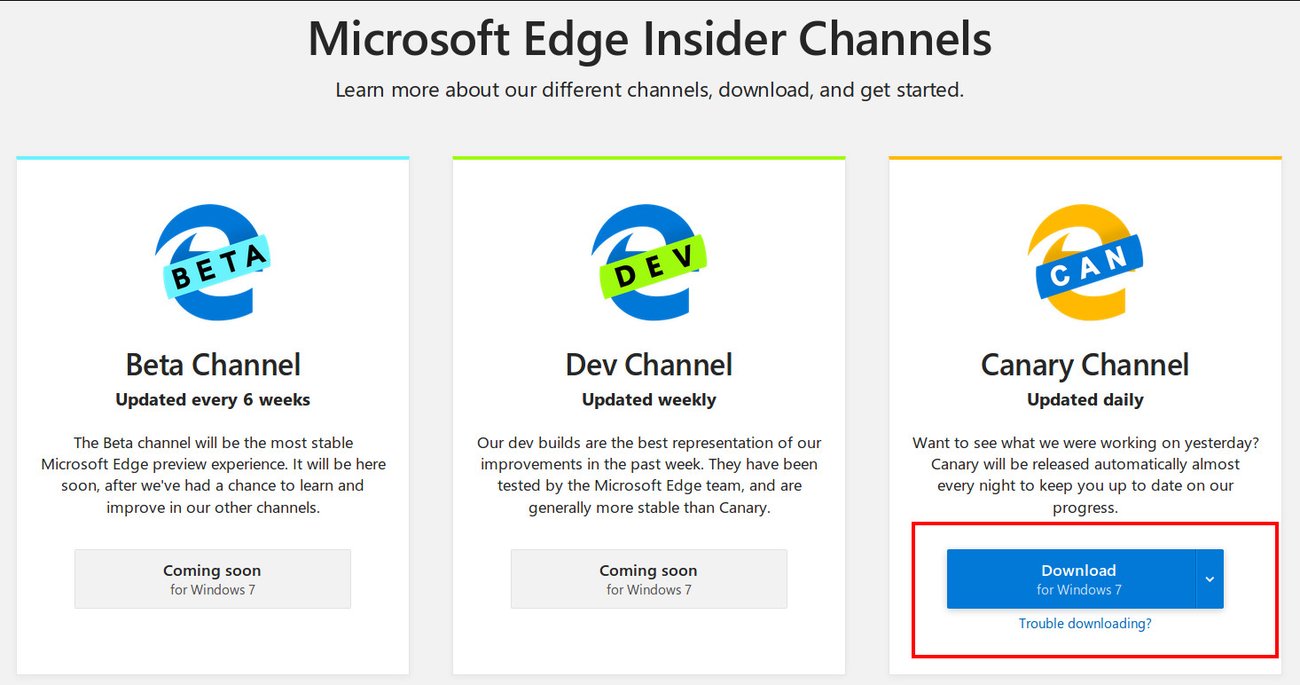The height and width of the screenshot is (685, 1300).
Task: Expand the Download button dropdown chevron
Action: [x=1210, y=578]
